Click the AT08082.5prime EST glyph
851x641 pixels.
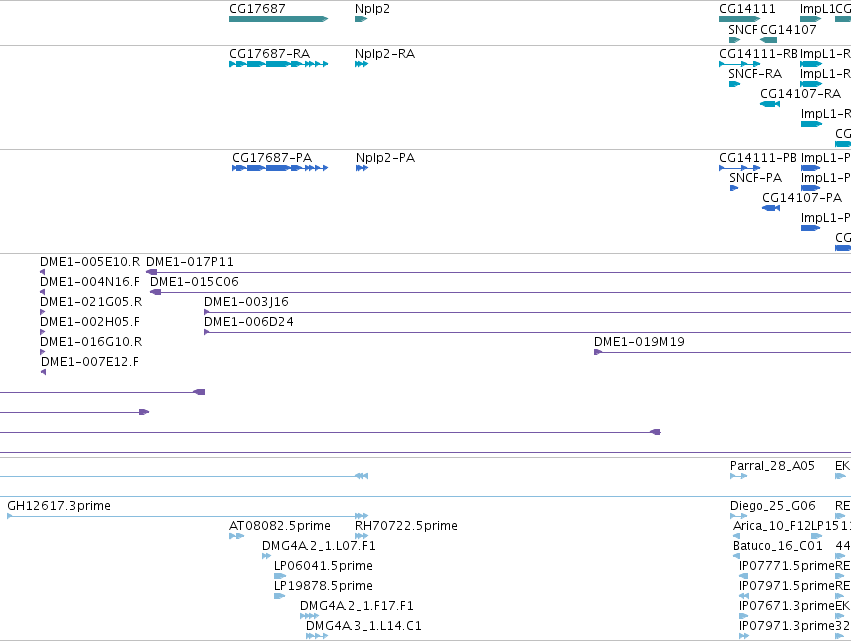236,536
